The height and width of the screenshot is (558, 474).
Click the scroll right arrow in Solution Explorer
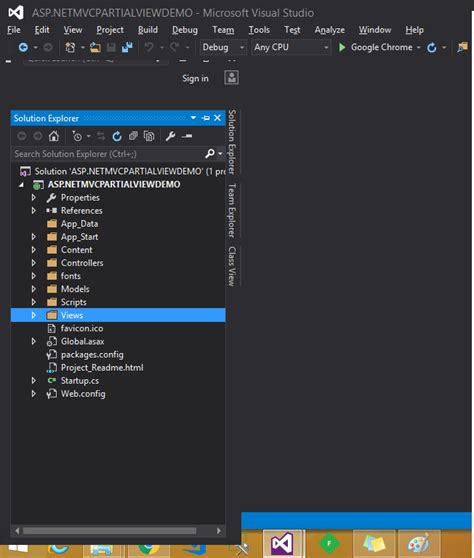click(x=219, y=531)
